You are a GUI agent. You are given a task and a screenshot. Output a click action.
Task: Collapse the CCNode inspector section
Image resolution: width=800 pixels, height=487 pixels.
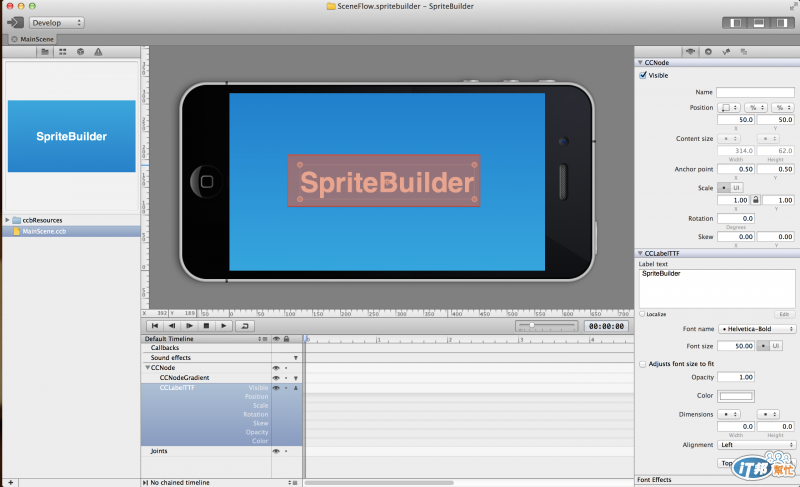(640, 63)
